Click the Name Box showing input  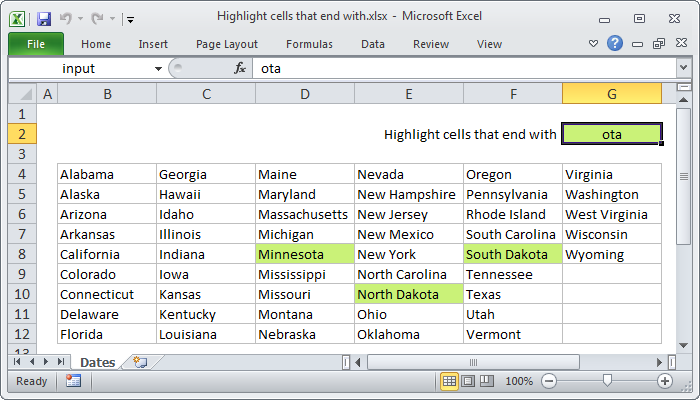coord(80,69)
